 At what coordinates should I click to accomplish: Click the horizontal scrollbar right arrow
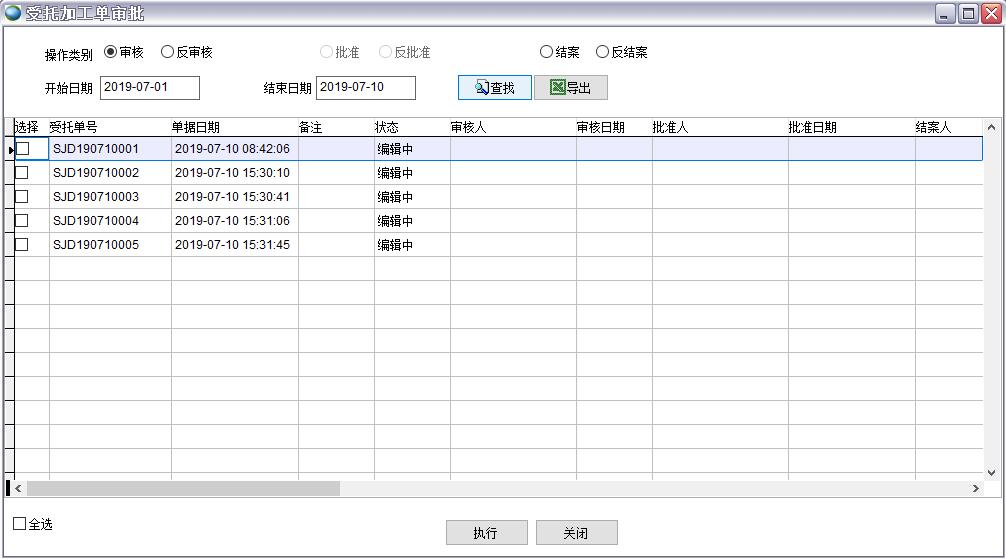[x=976, y=489]
